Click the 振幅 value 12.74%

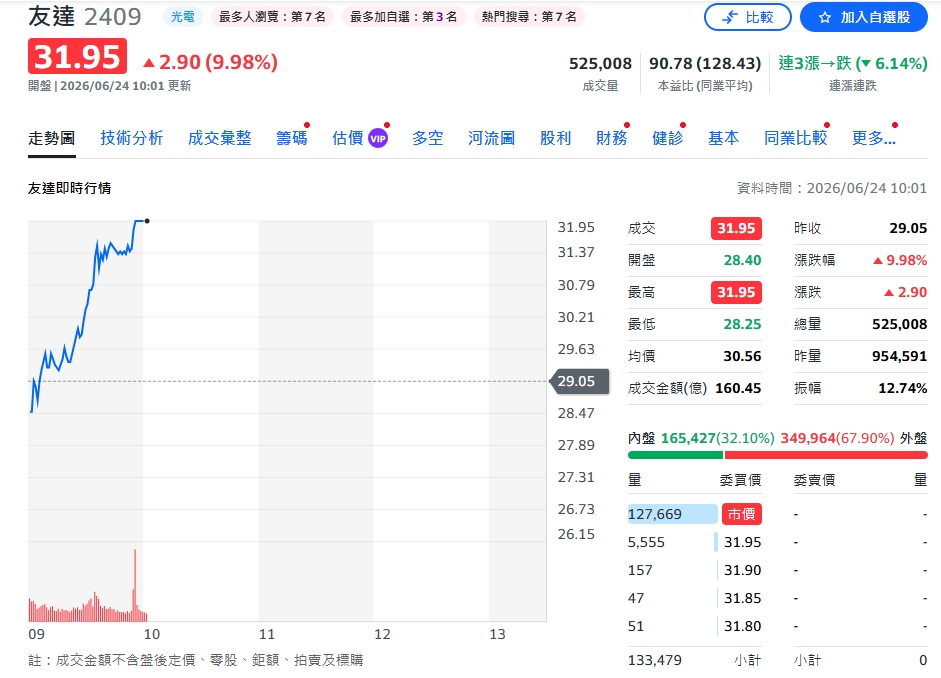click(903, 388)
